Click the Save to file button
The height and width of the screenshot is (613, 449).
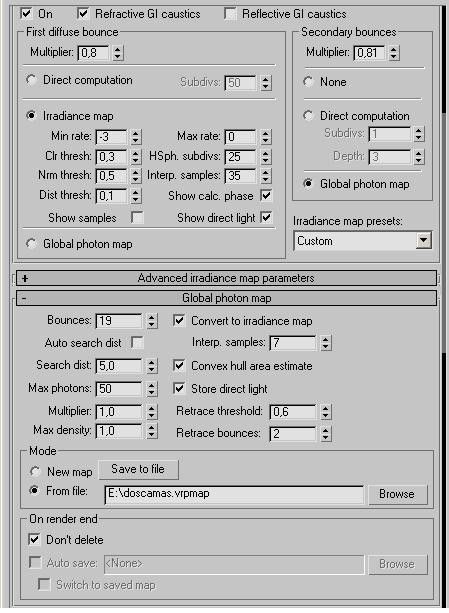click(x=138, y=469)
